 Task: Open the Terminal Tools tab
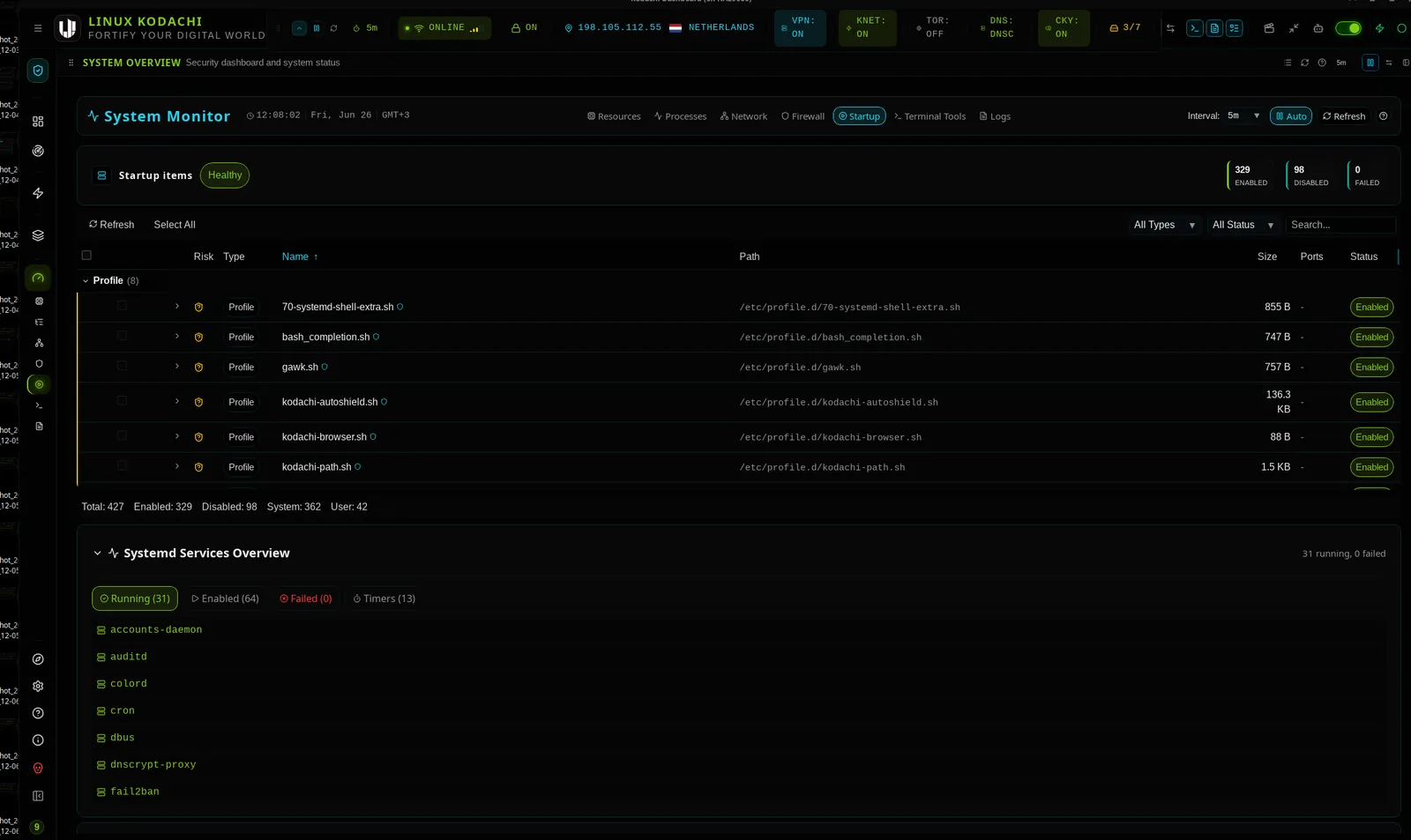click(929, 116)
